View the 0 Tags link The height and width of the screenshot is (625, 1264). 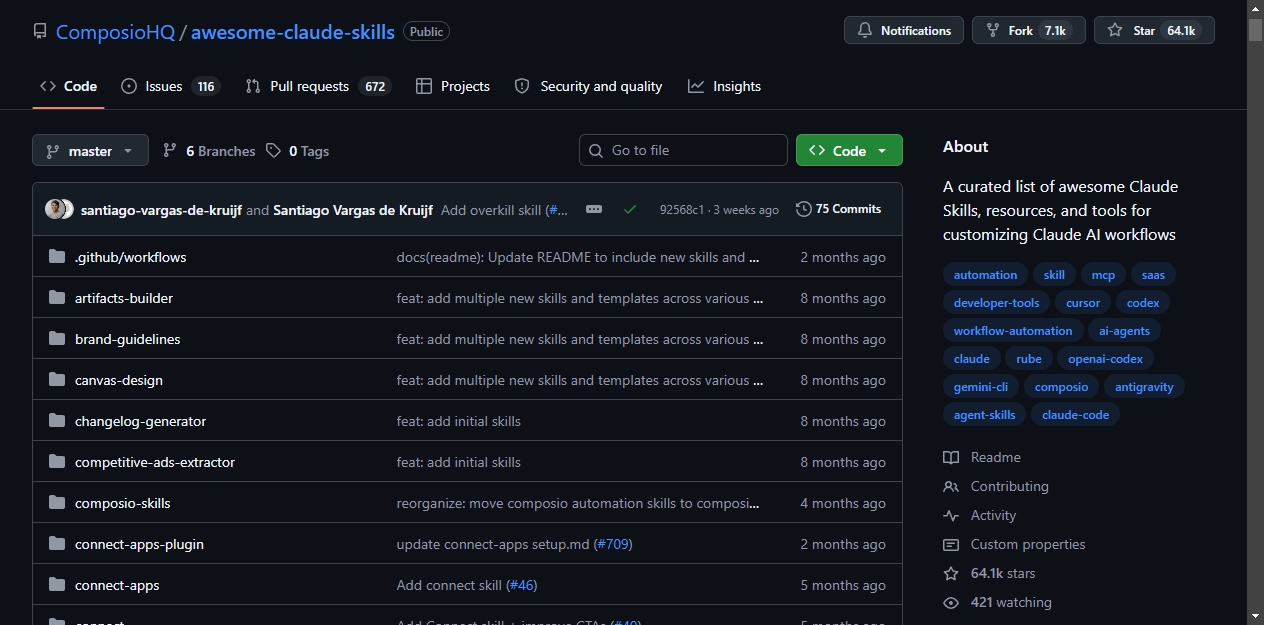(297, 150)
